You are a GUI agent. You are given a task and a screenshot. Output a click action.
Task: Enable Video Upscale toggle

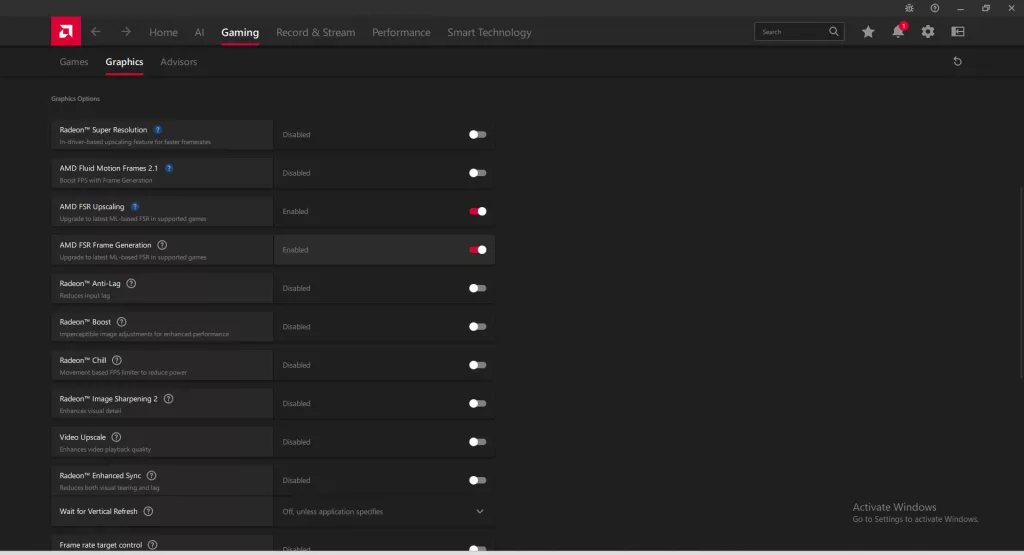[477, 442]
